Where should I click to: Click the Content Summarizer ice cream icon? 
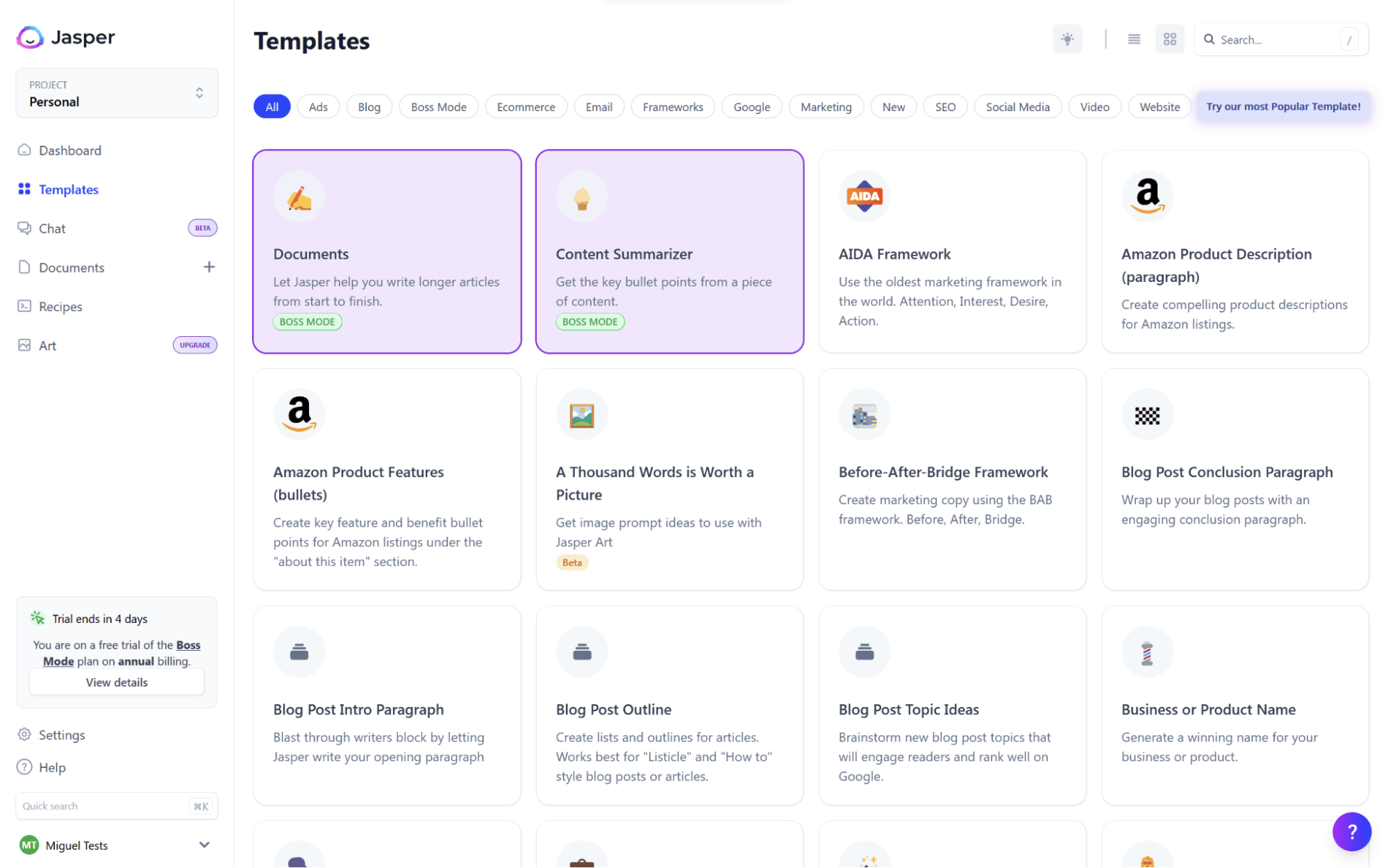coord(582,197)
